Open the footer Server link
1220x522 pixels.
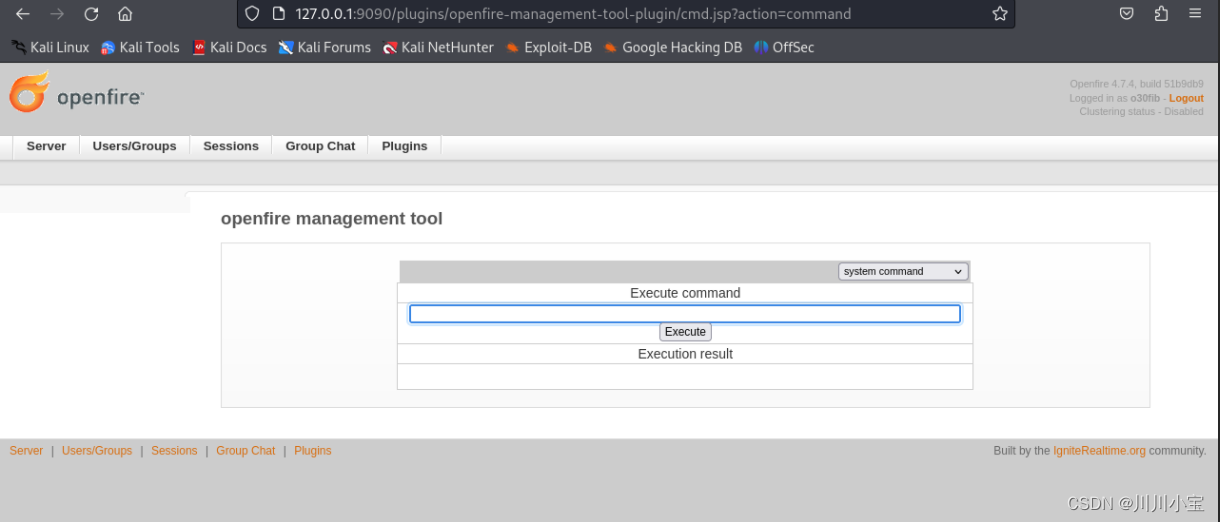coord(26,451)
